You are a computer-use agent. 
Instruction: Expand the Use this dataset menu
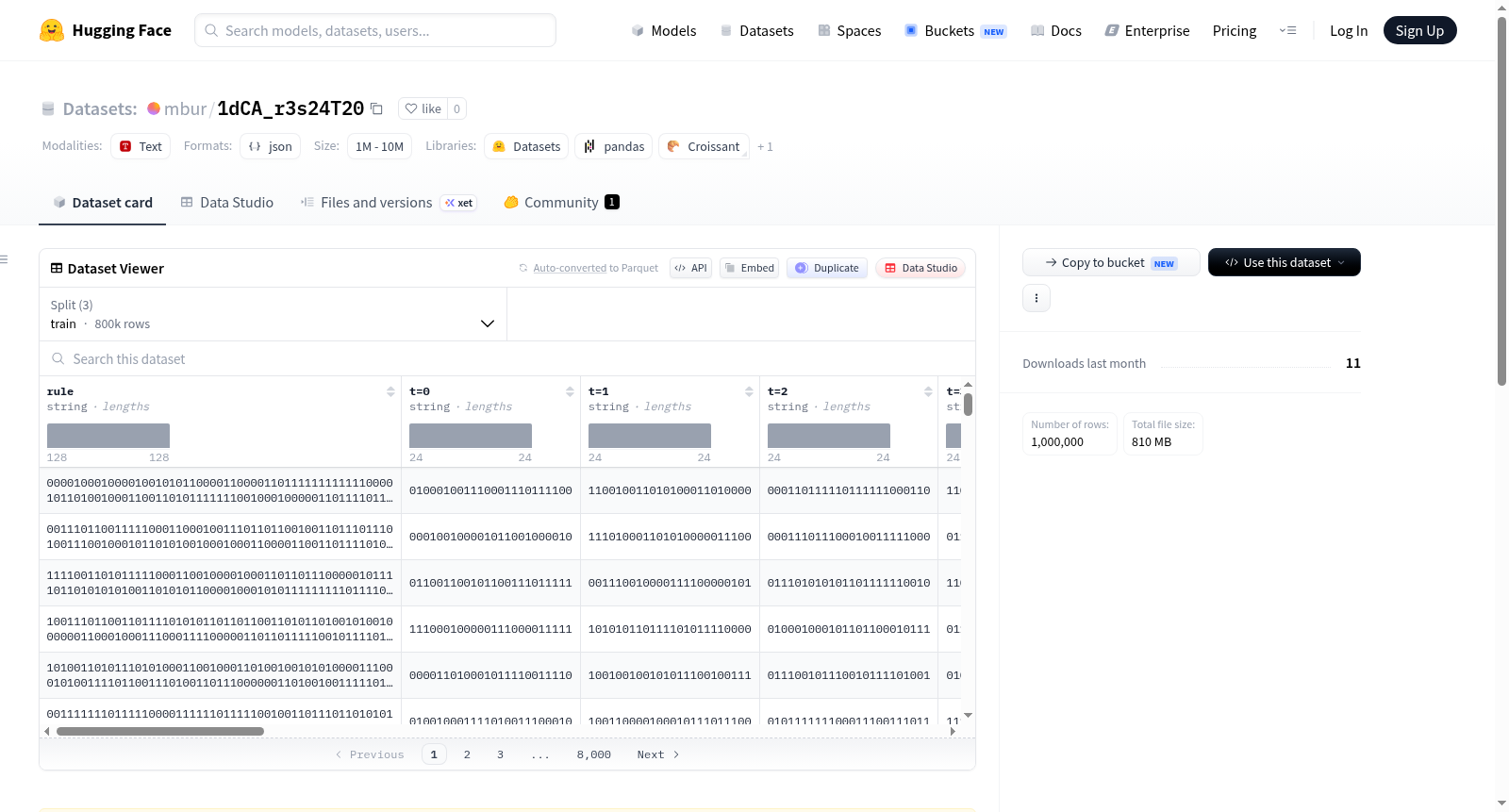pyautogui.click(x=1285, y=262)
